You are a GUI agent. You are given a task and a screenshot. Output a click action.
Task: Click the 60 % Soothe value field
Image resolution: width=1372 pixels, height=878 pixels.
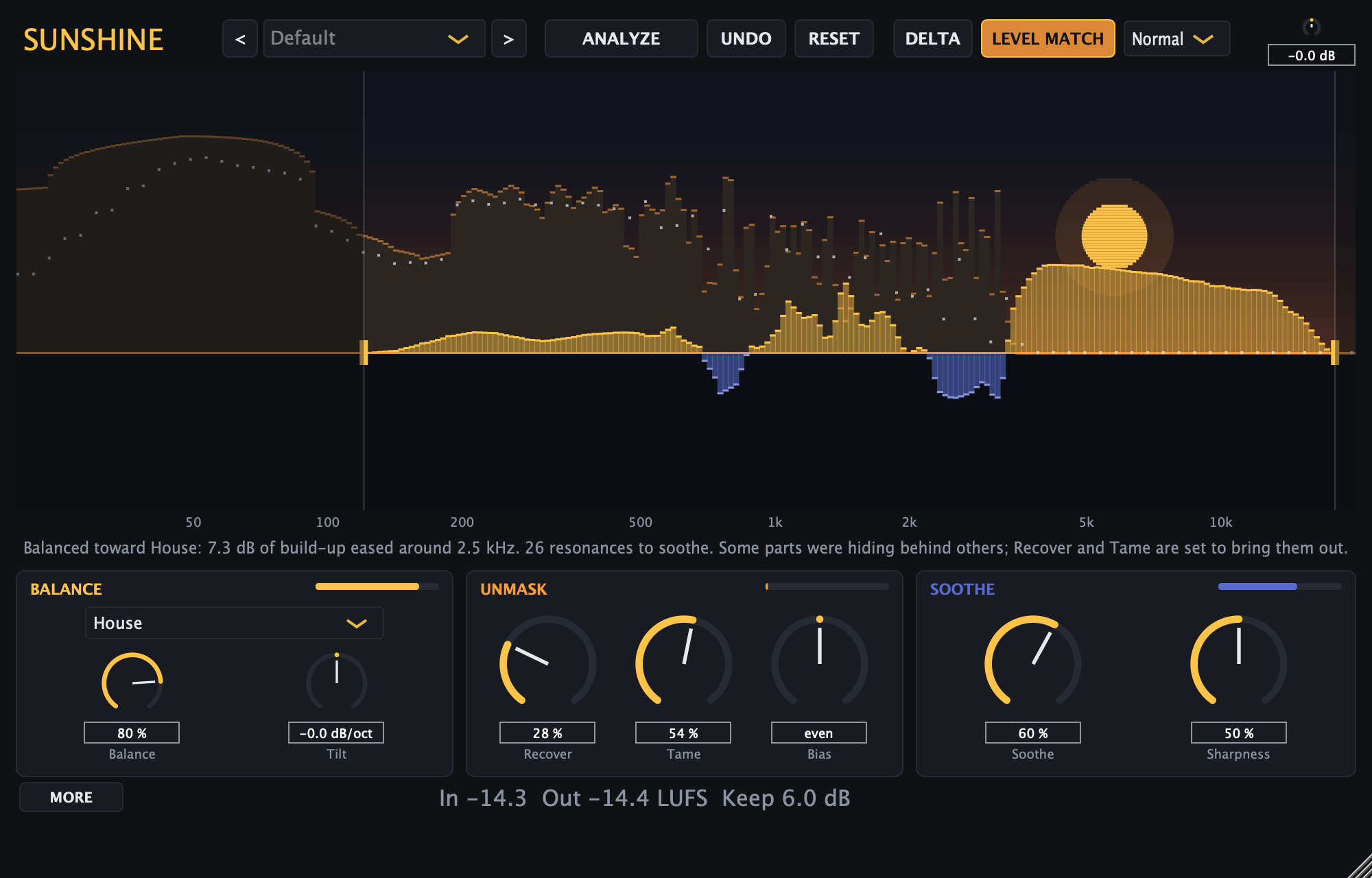click(1032, 733)
